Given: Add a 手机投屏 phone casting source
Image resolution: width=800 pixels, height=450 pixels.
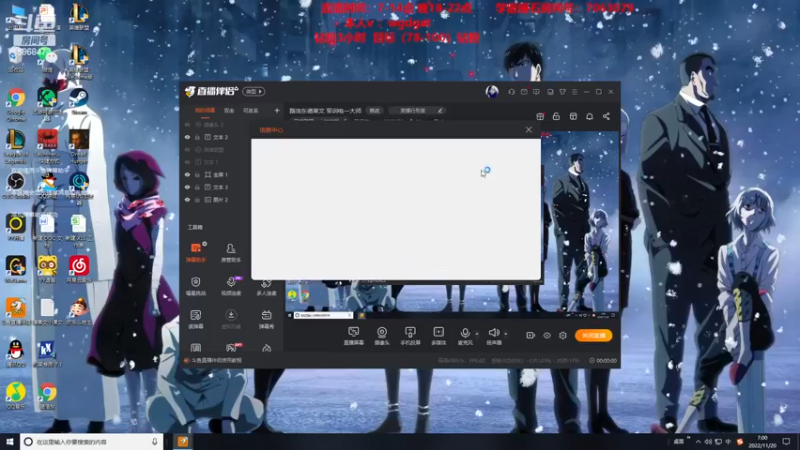Looking at the screenshot, I should pos(410,336).
